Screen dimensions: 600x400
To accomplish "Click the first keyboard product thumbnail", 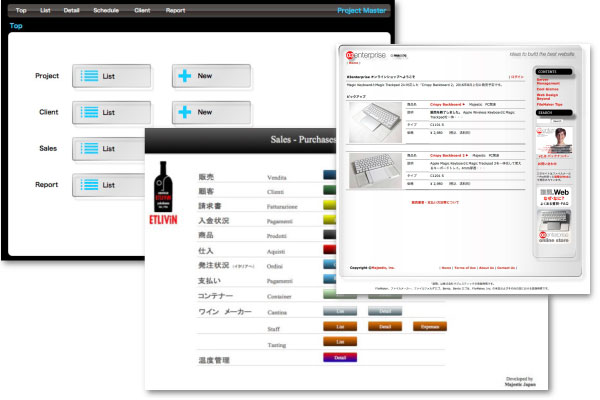I will click(x=375, y=122).
